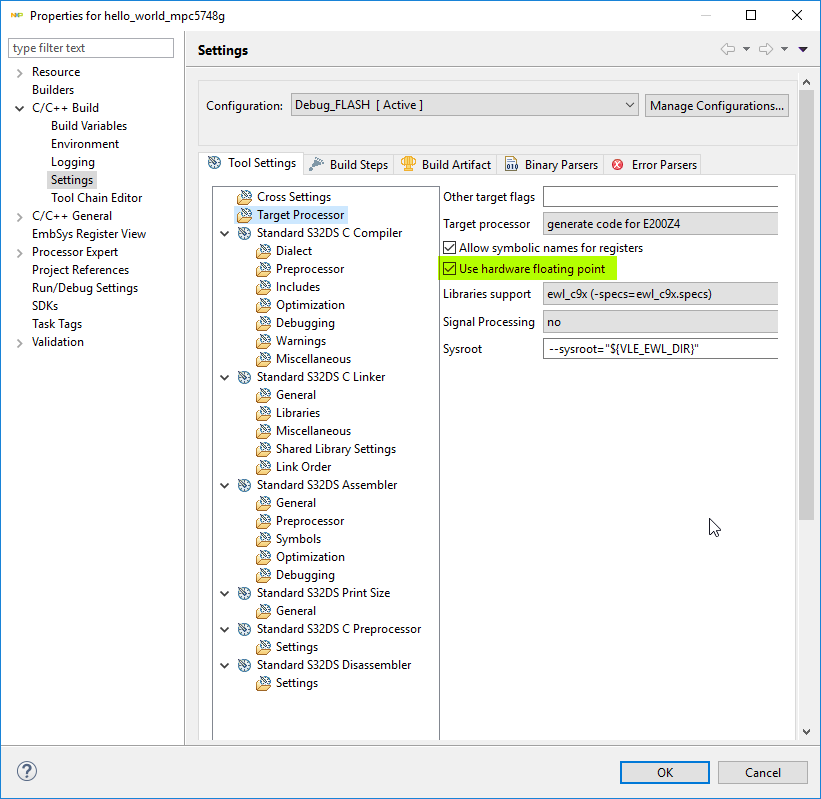Click the Standard S32DS C Linker tool icon
This screenshot has height=799, width=821.
[245, 377]
